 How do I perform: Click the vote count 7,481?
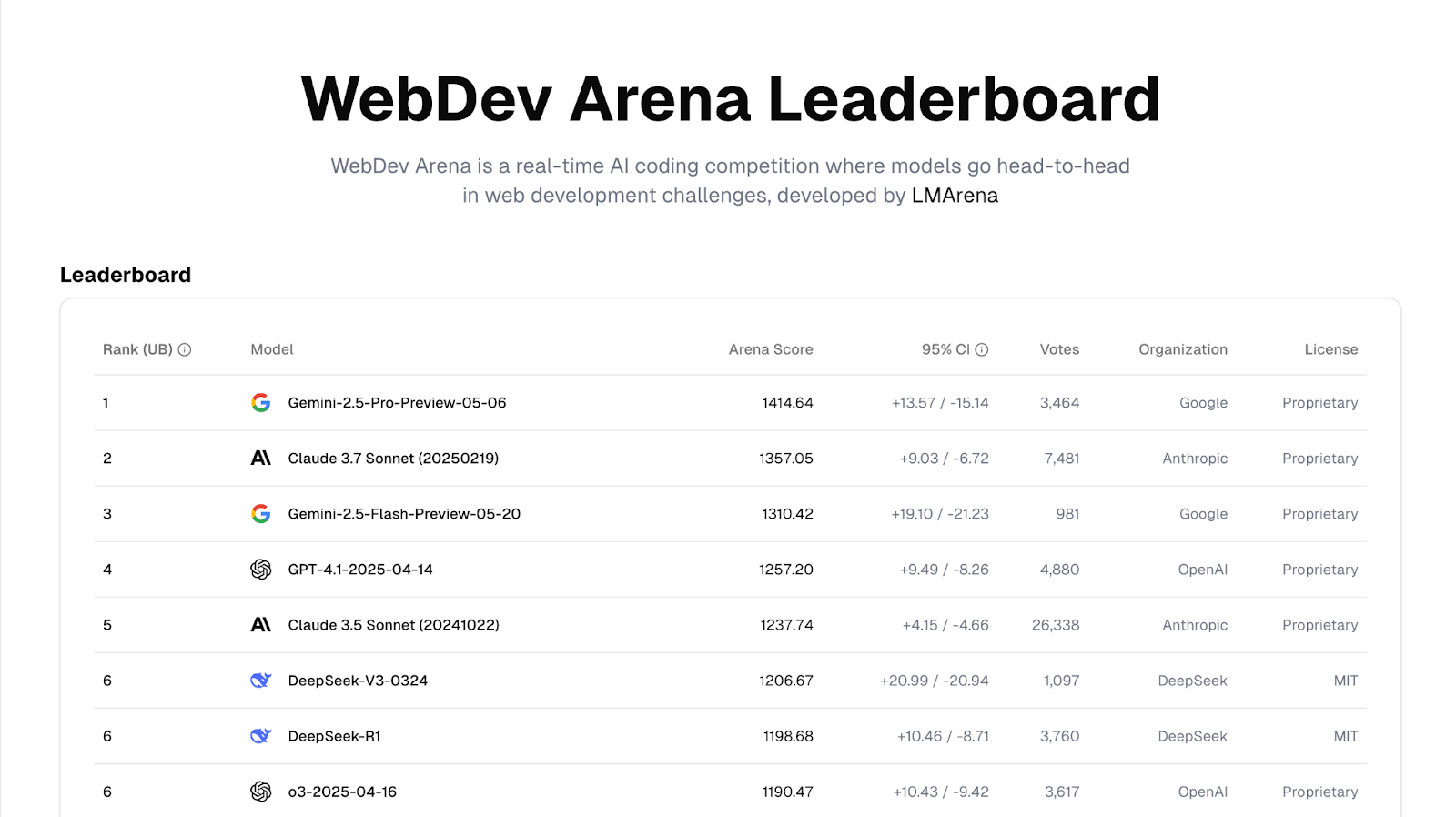pyautogui.click(x=1062, y=459)
